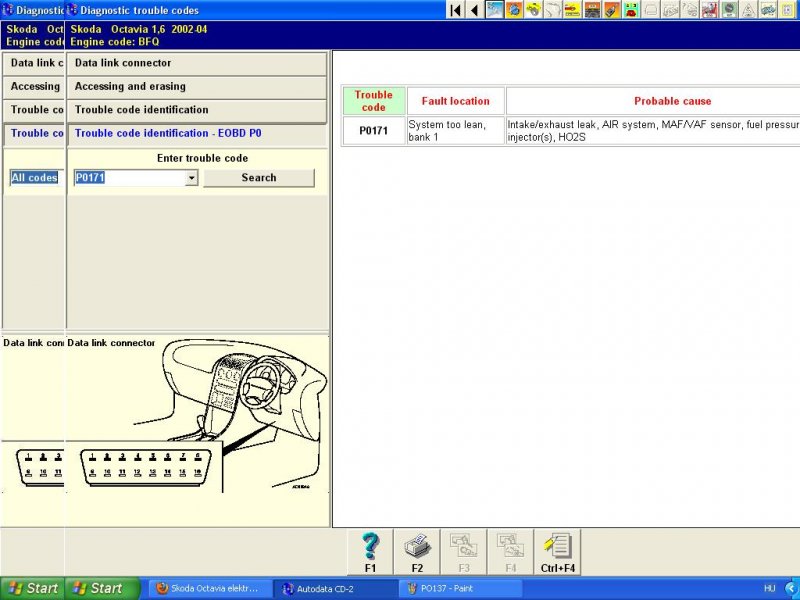Viewport: 800px width, 600px height.
Task: Click the Search button
Action: pos(259,178)
